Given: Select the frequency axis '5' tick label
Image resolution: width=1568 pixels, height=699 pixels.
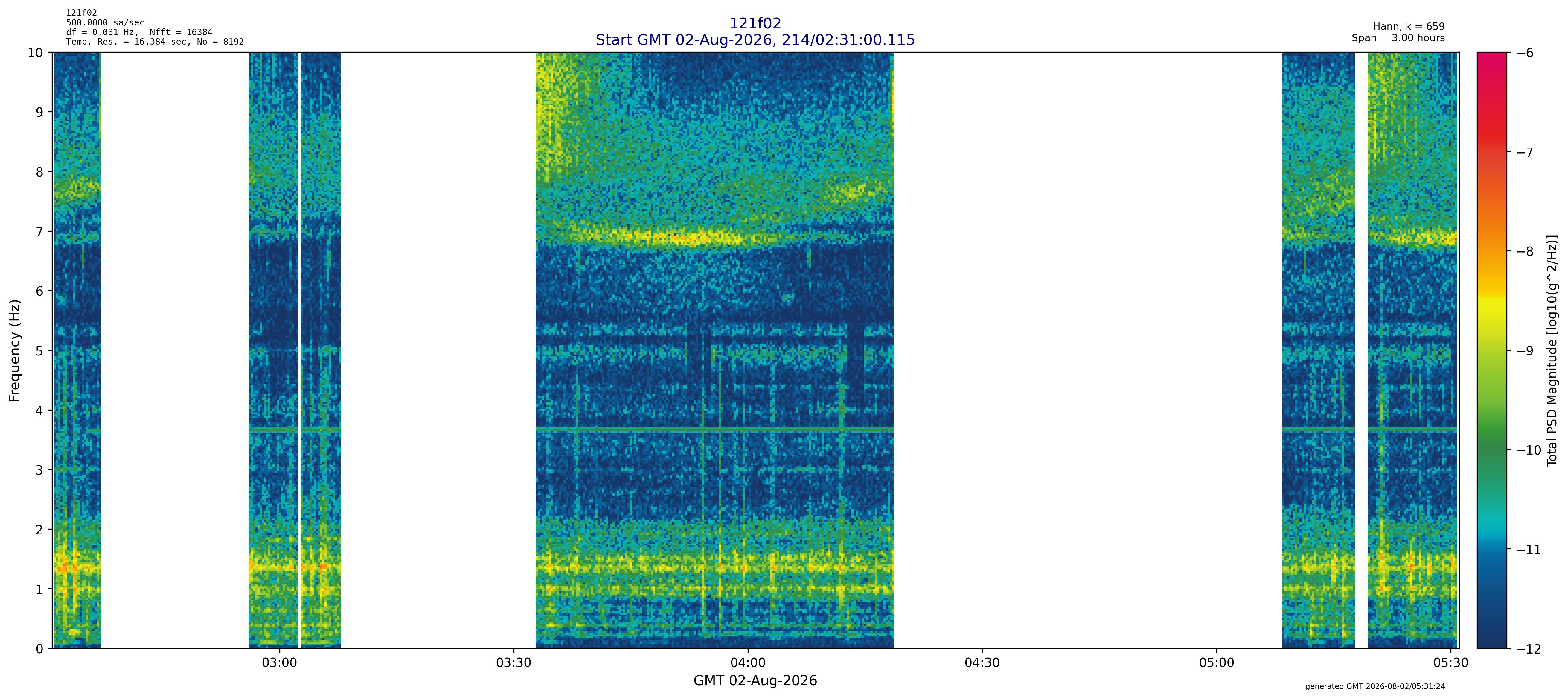Looking at the screenshot, I should click(x=40, y=351).
